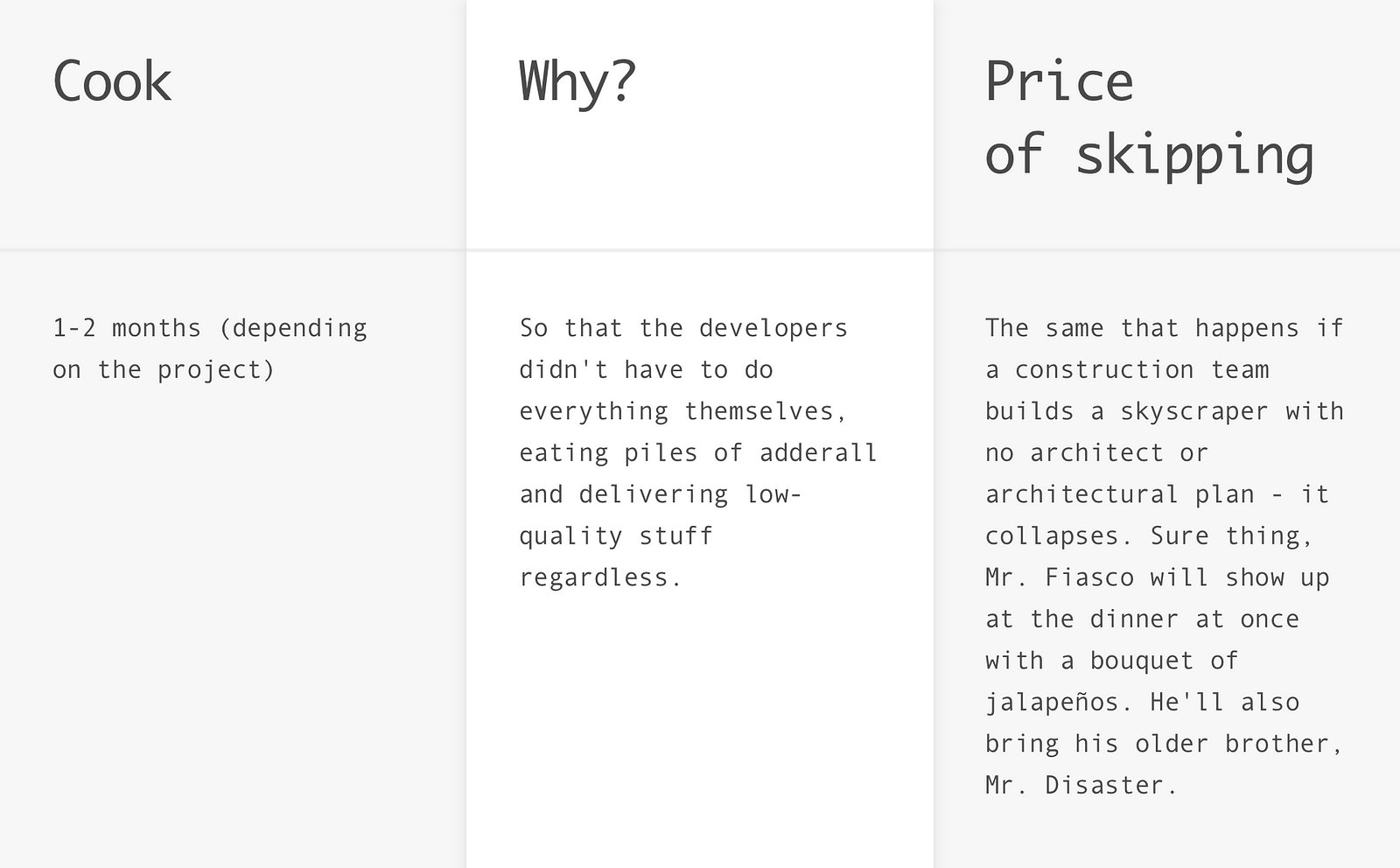Click the "didn't have to do" line

(646, 369)
